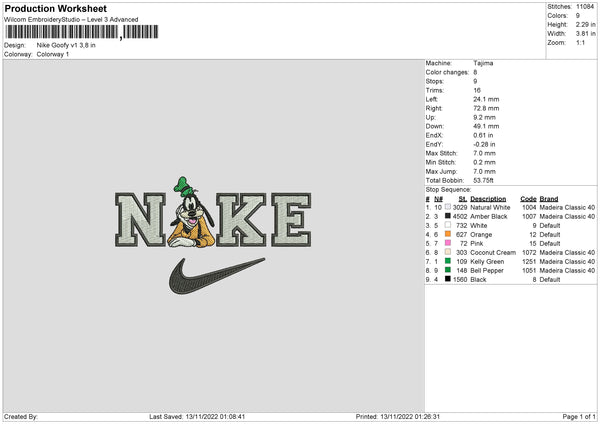Click the Color changes value 8

tap(475, 72)
